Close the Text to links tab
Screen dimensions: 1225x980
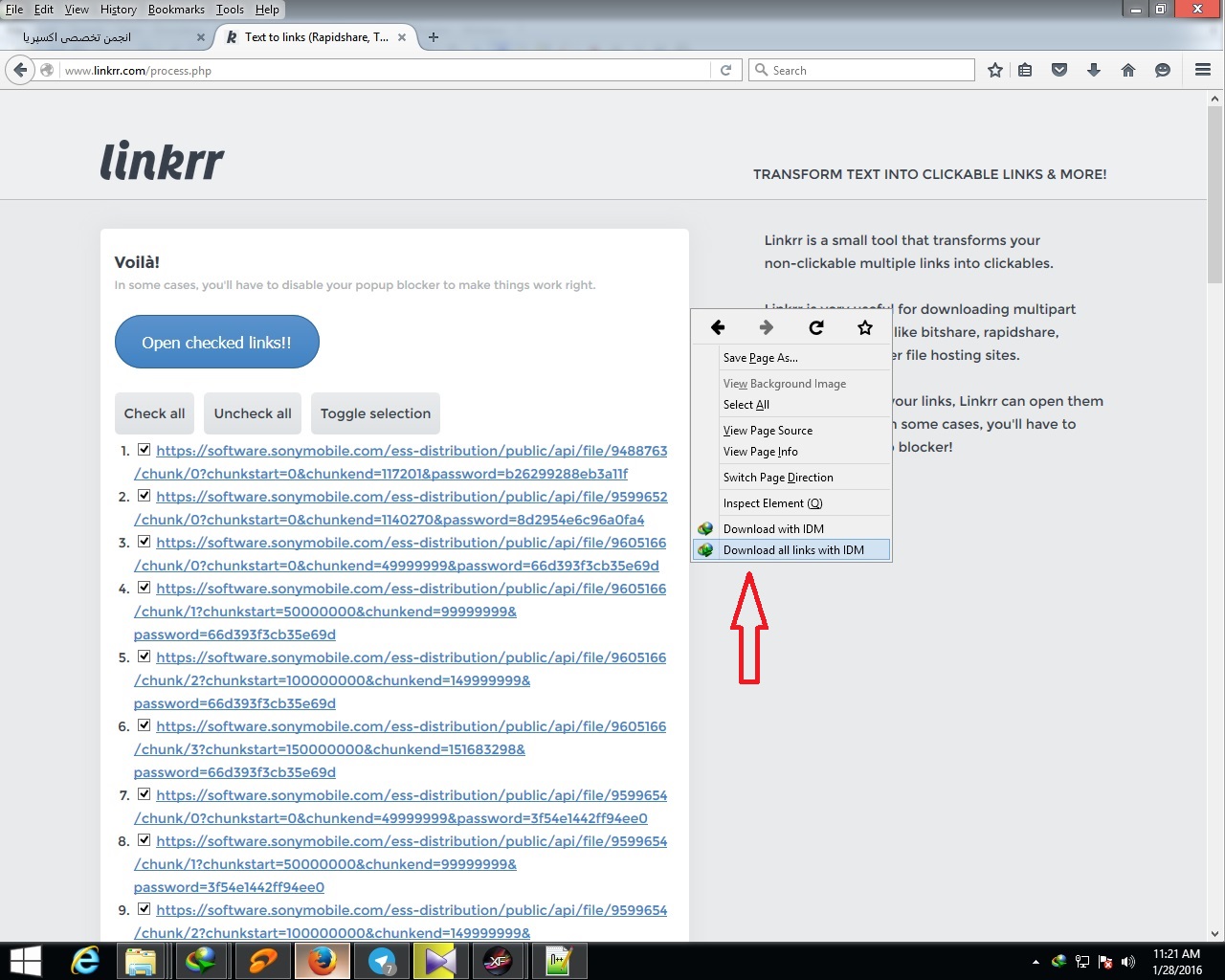(402, 37)
